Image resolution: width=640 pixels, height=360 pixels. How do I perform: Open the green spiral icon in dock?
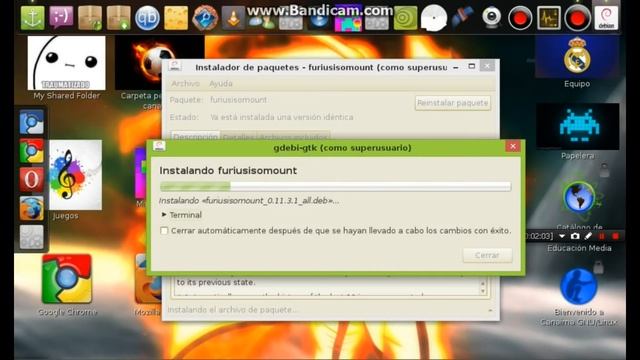pyautogui.click(x=405, y=19)
